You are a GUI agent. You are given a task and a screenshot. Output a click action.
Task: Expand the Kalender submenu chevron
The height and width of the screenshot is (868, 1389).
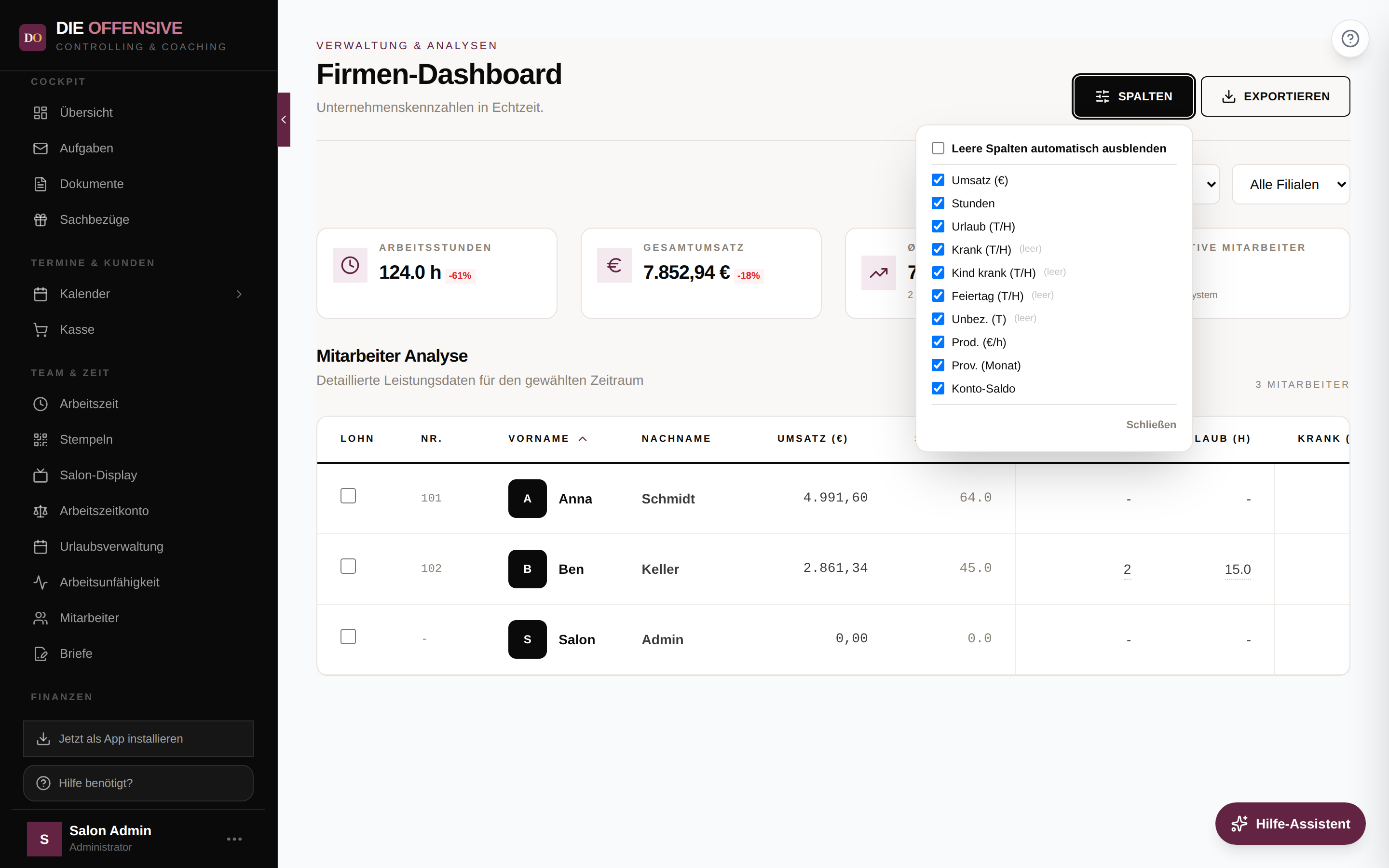239,294
